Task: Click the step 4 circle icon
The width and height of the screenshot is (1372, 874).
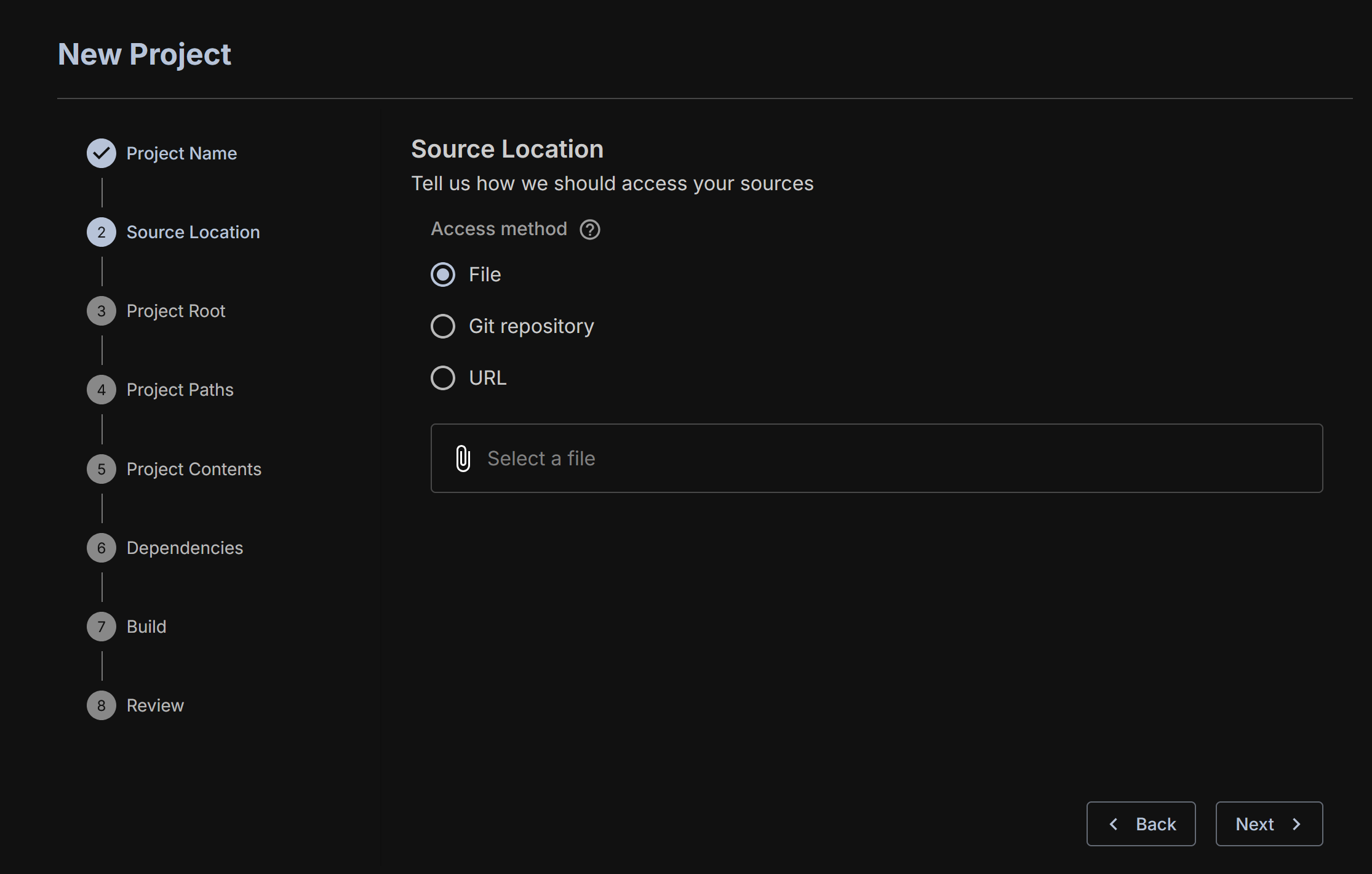Action: [102, 390]
